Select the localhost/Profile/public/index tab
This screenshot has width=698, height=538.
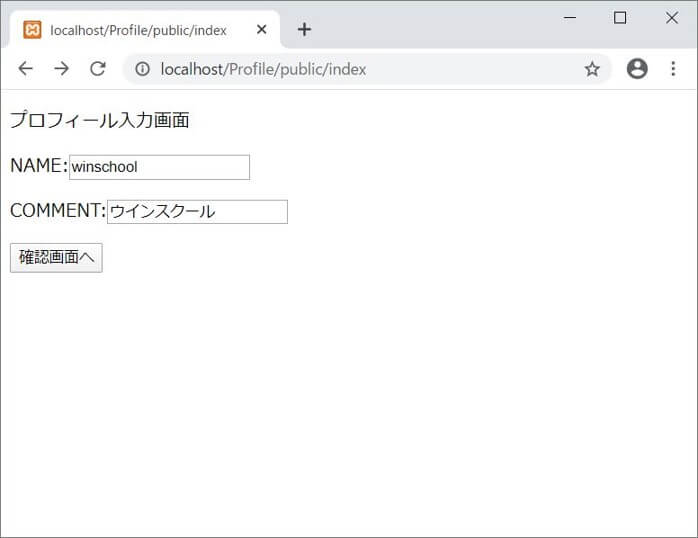pos(145,30)
